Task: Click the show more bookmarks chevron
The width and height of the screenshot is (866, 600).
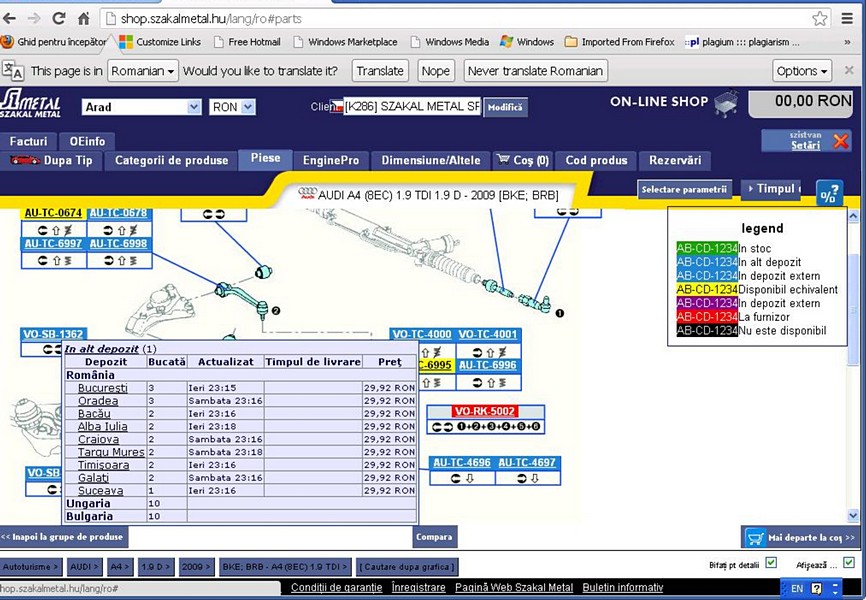Action: 847,42
